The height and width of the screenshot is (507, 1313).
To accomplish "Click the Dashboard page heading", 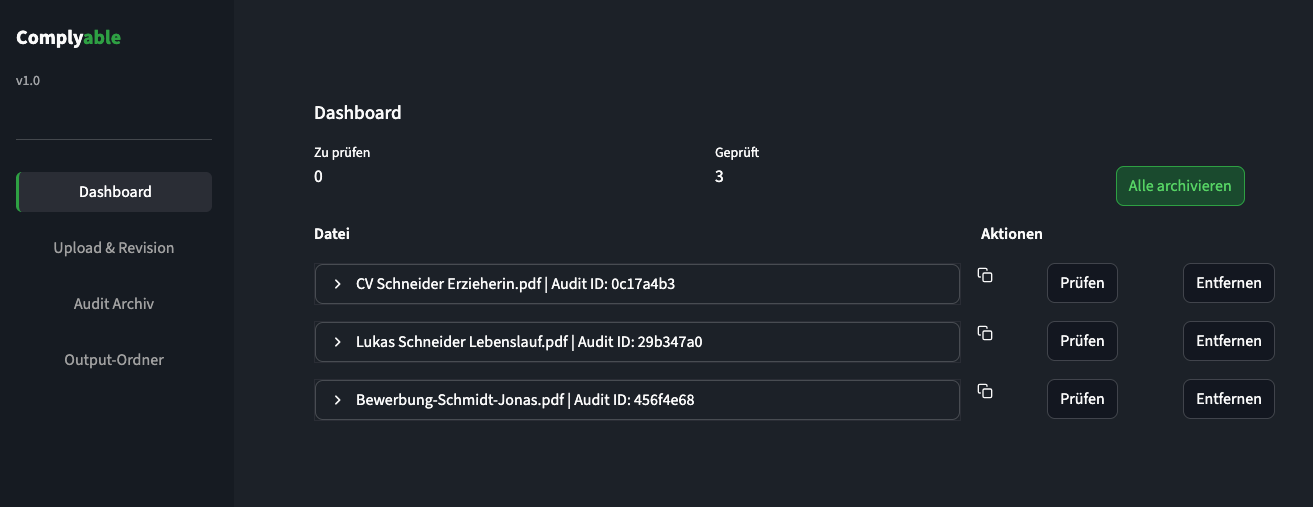I will pyautogui.click(x=358, y=113).
